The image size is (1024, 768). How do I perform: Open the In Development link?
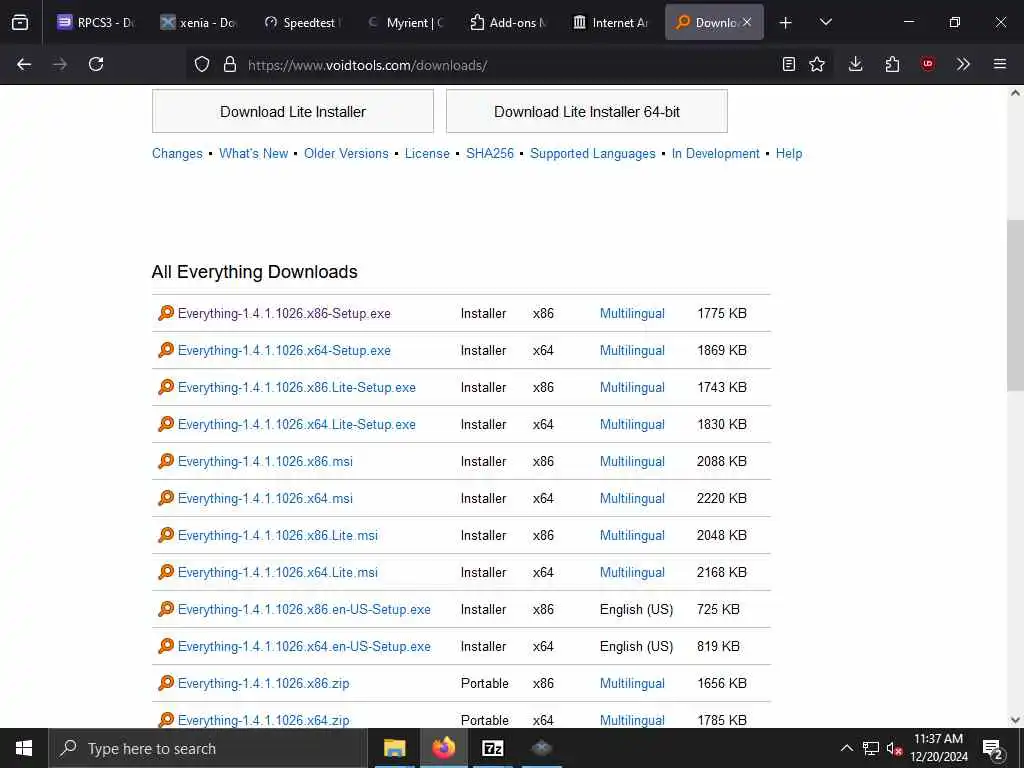(715, 153)
